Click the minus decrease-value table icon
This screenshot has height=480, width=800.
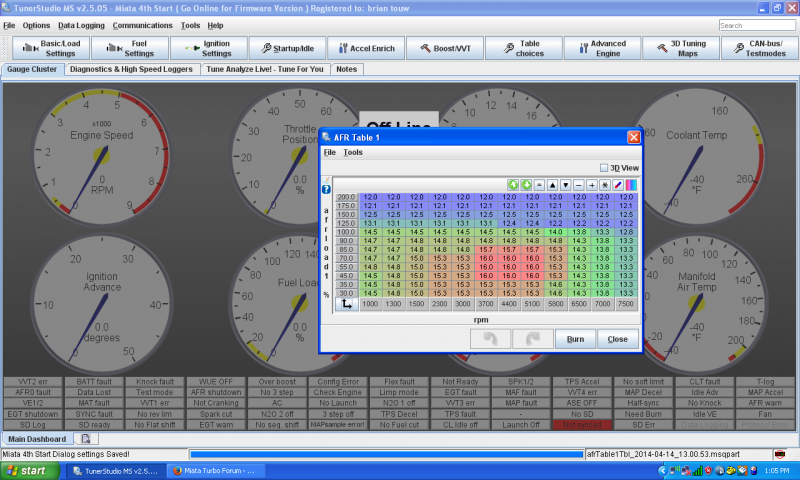[579, 185]
